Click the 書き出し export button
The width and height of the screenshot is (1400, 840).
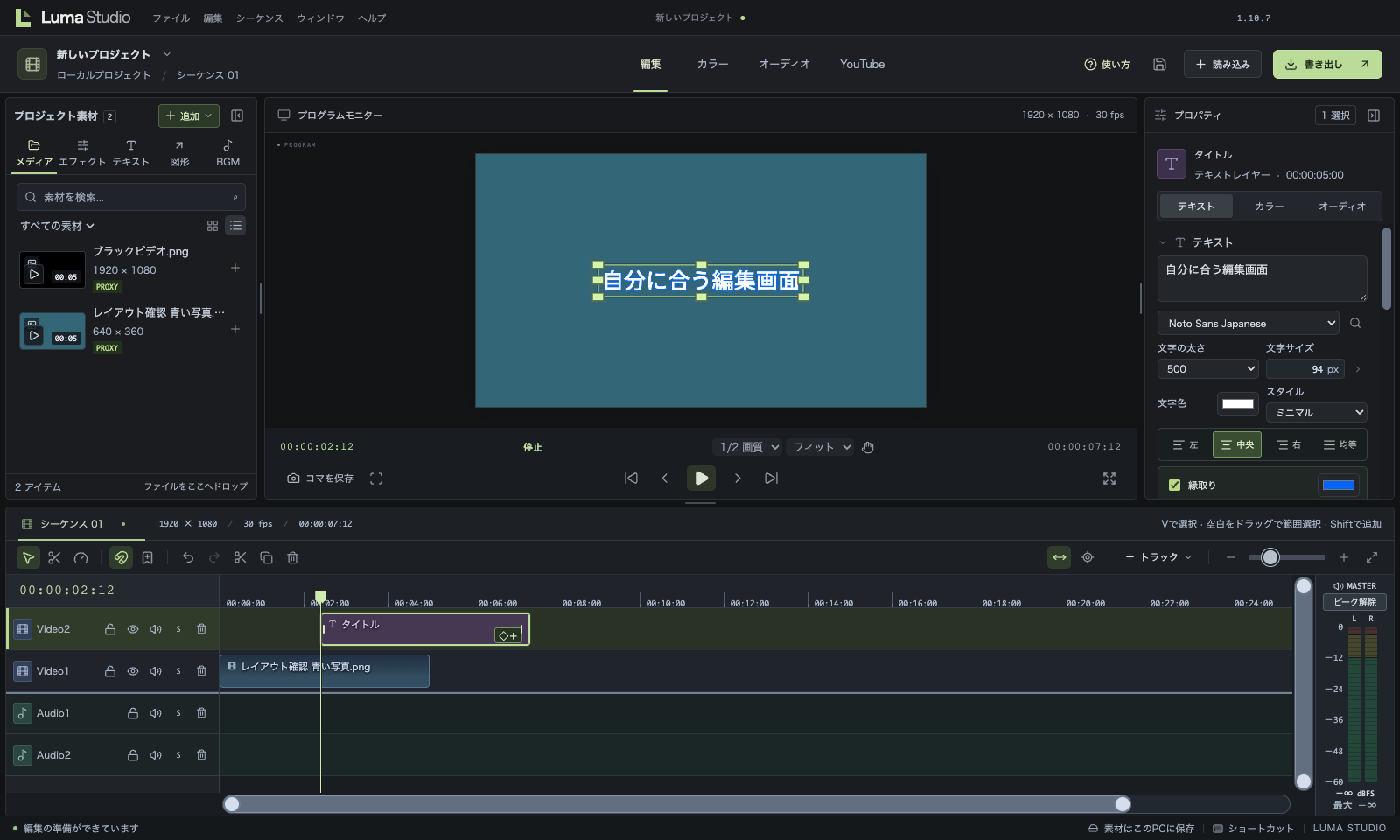point(1327,64)
